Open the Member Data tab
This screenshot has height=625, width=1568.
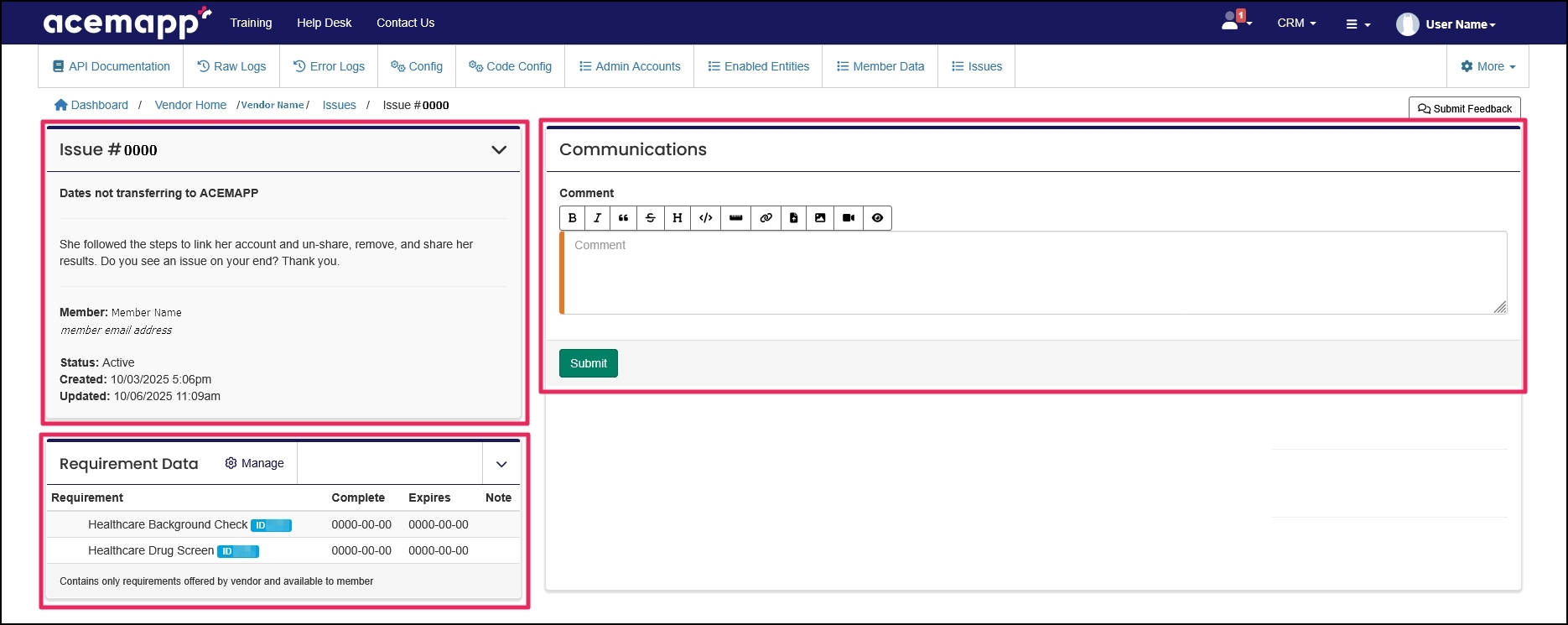(x=880, y=66)
